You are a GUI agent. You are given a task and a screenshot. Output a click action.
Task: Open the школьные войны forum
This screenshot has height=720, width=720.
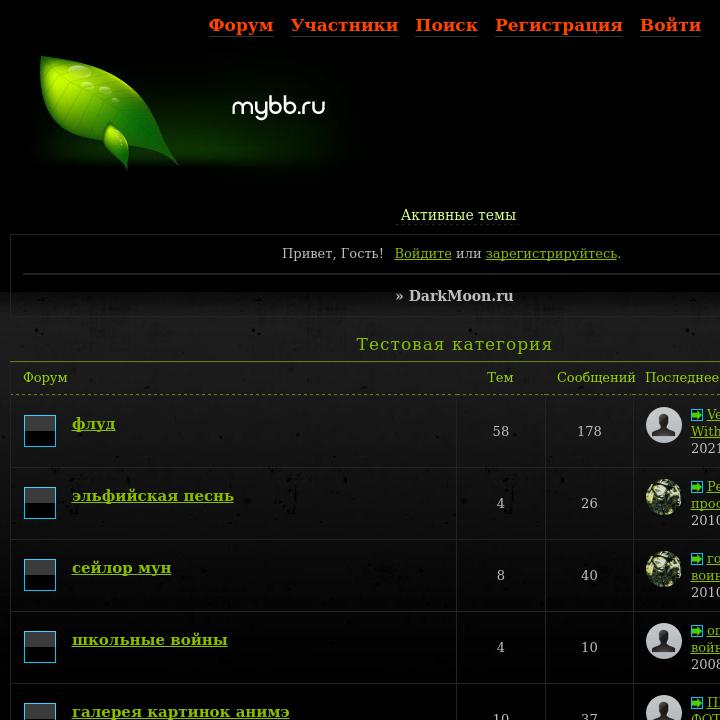(149, 640)
